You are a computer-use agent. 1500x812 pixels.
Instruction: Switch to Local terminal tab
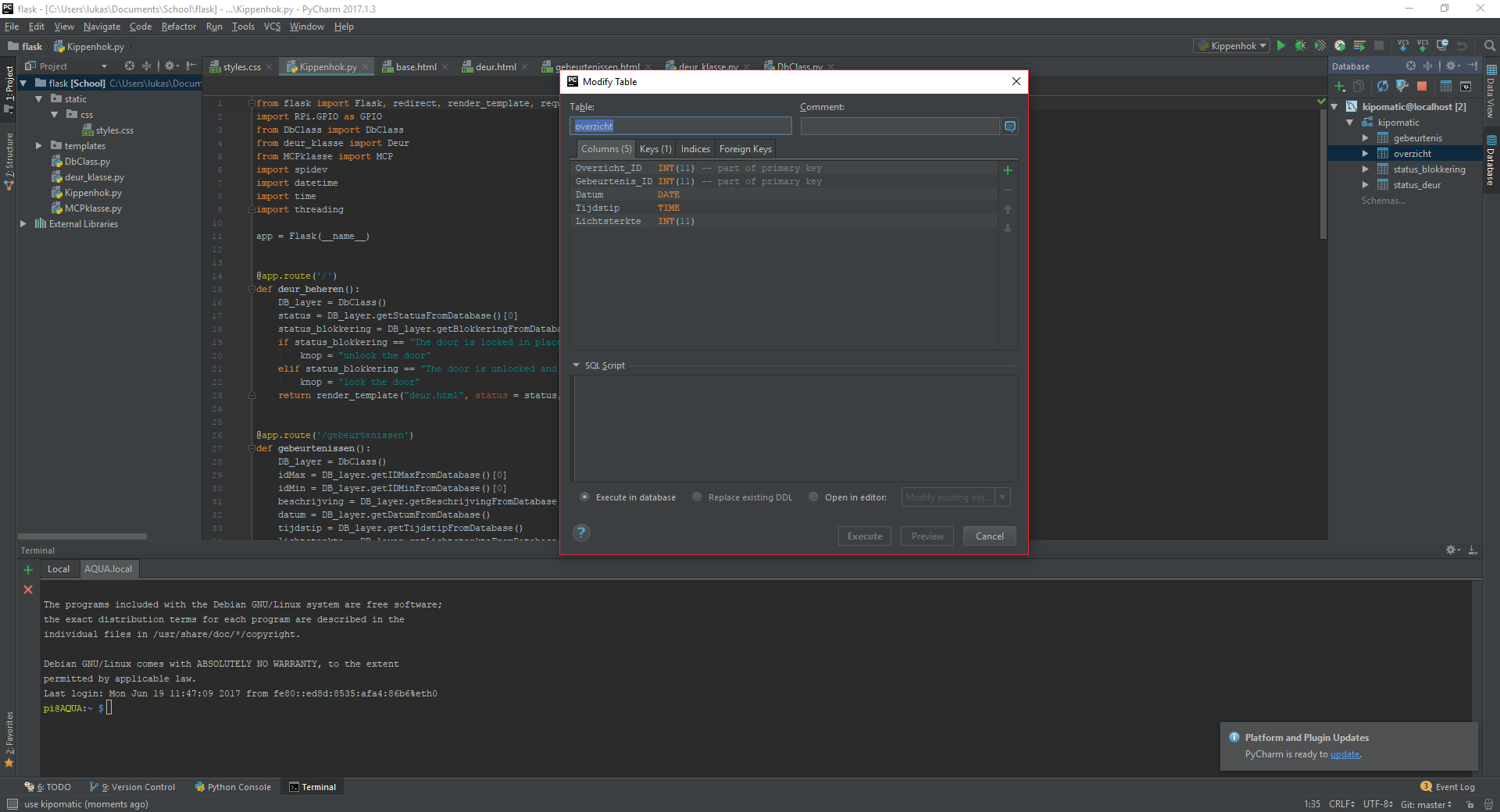tap(59, 569)
